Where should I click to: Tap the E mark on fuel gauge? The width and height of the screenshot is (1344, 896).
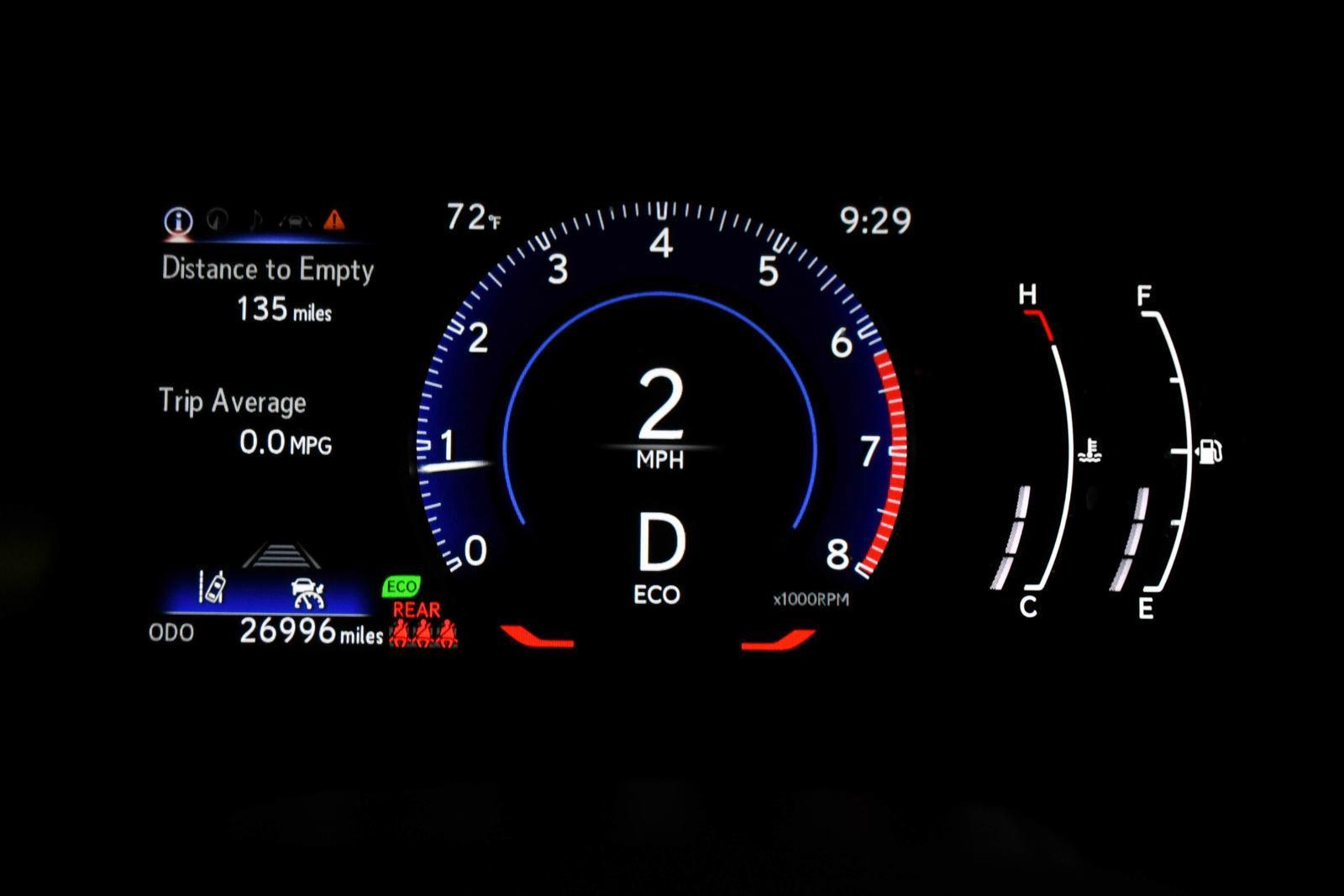tap(1145, 608)
